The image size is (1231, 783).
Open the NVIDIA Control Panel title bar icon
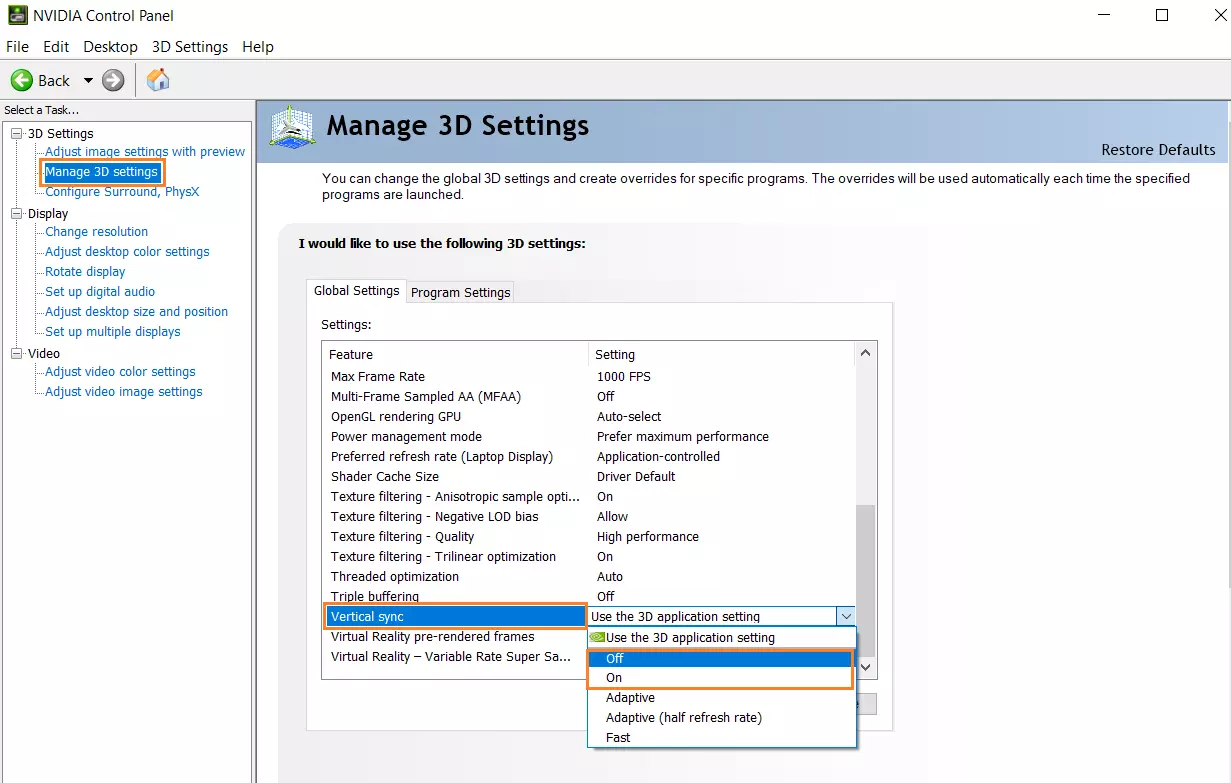click(x=16, y=15)
